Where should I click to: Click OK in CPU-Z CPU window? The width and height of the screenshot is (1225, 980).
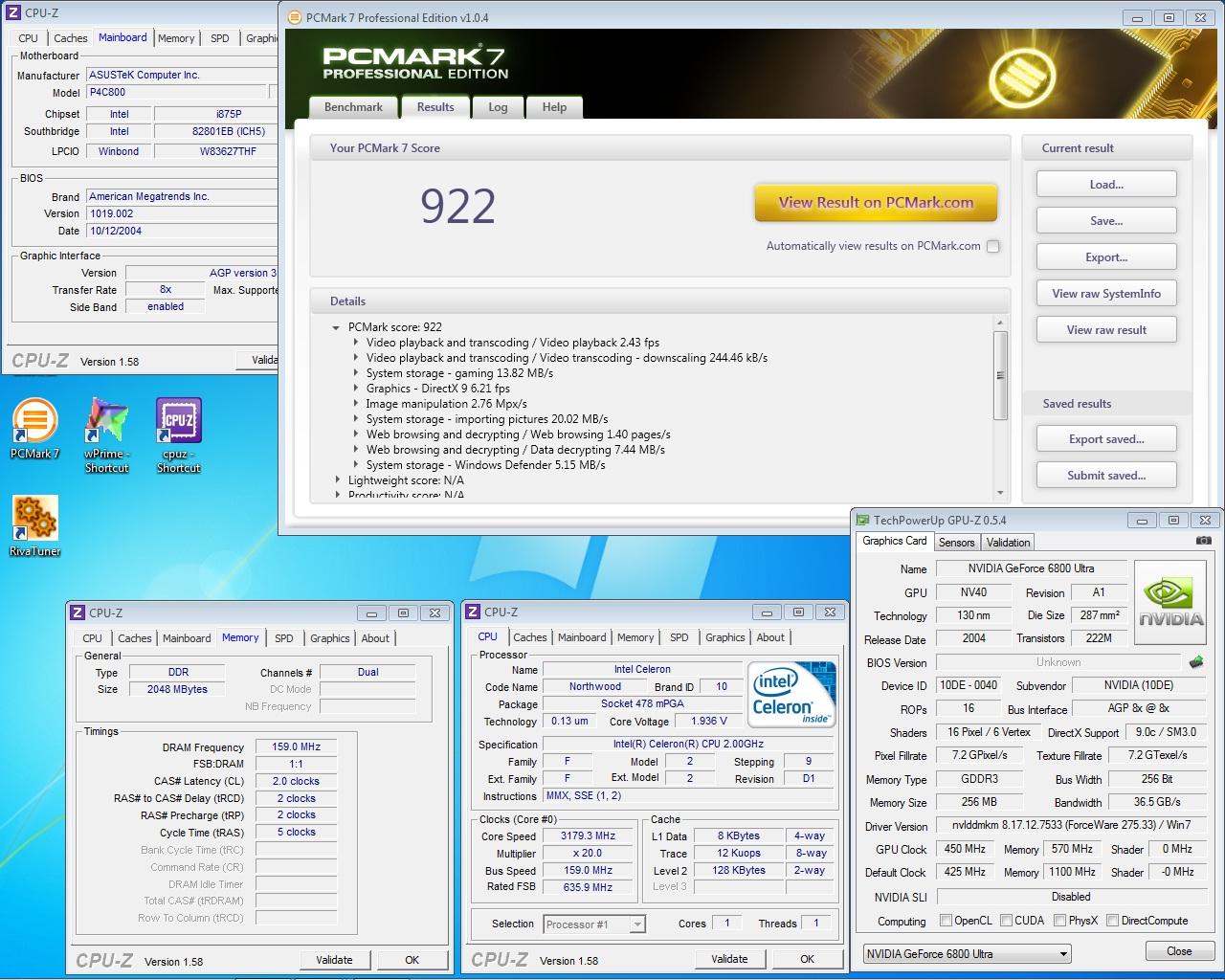tap(807, 959)
